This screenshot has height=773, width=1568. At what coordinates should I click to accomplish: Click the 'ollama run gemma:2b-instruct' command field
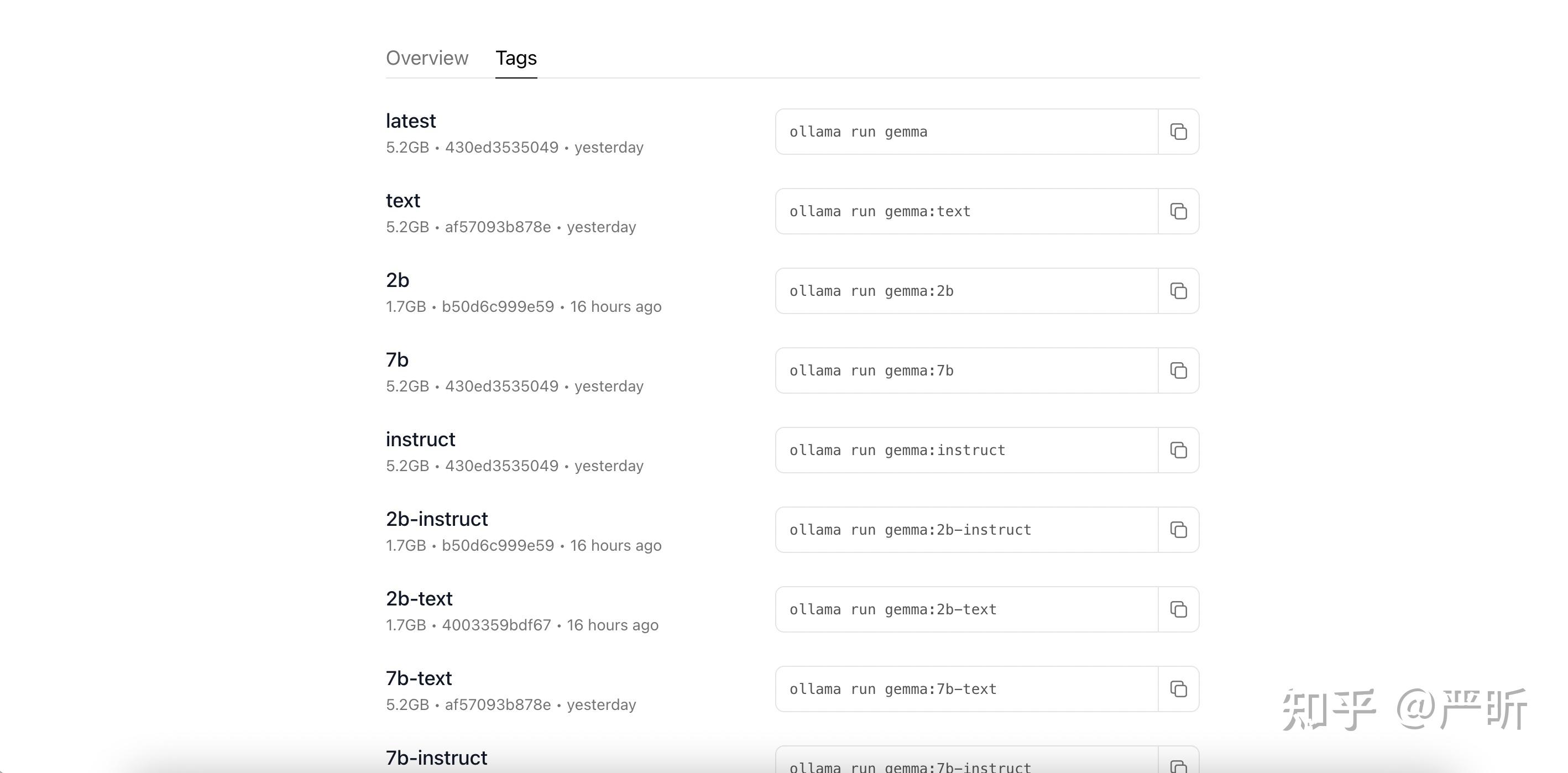(966, 530)
